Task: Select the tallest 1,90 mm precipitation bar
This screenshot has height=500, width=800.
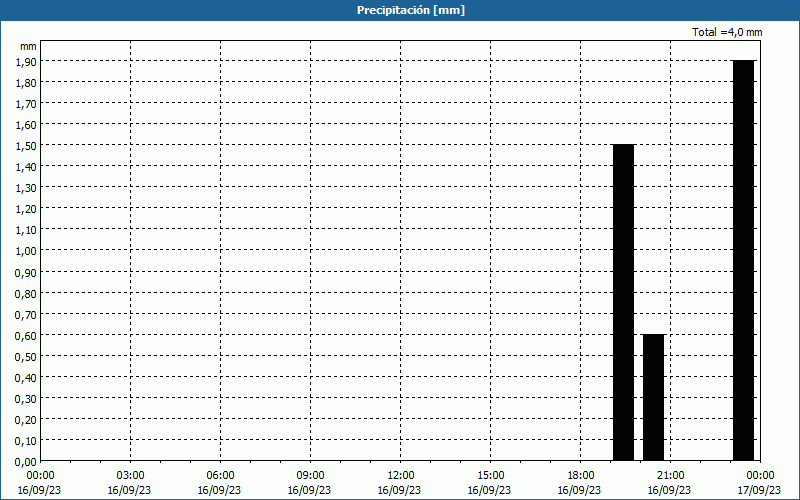Action: [743, 260]
